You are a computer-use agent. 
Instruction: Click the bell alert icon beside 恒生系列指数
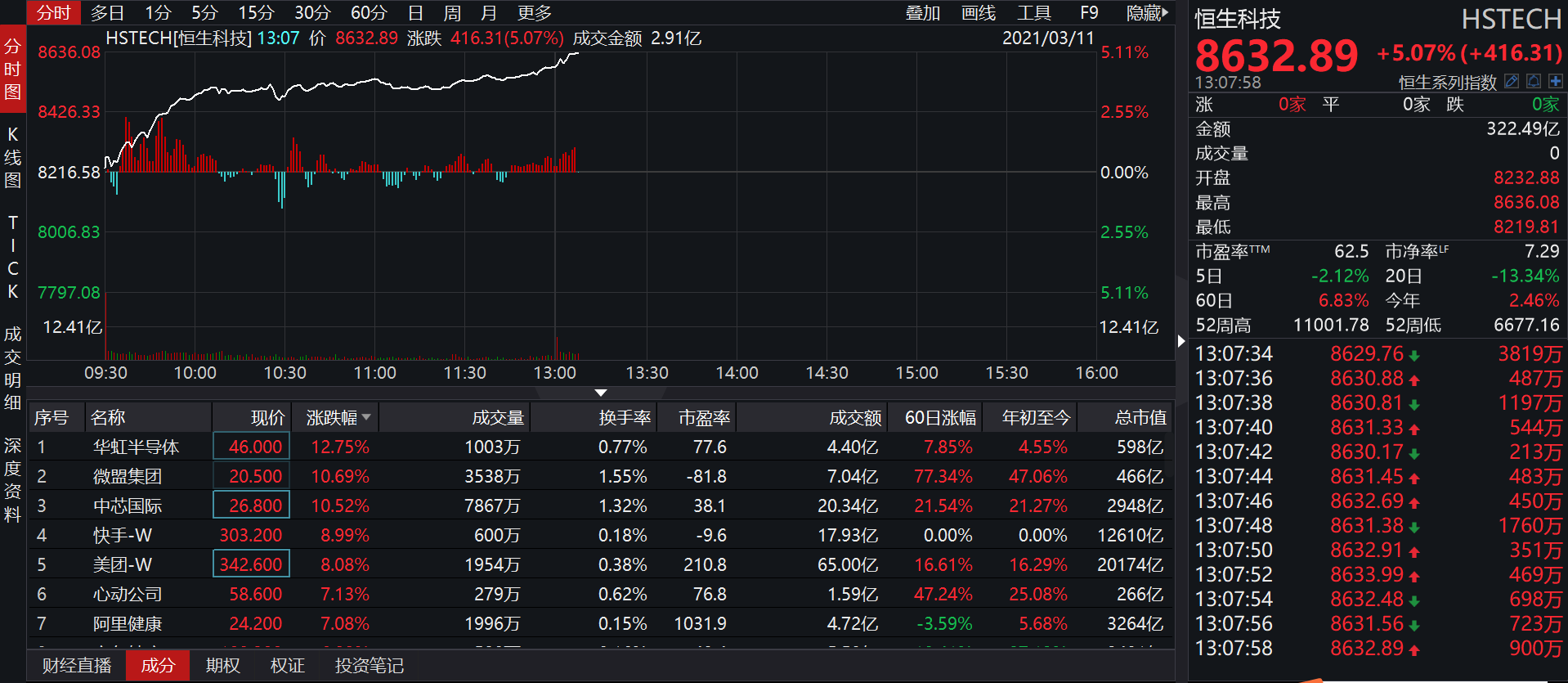1534,81
